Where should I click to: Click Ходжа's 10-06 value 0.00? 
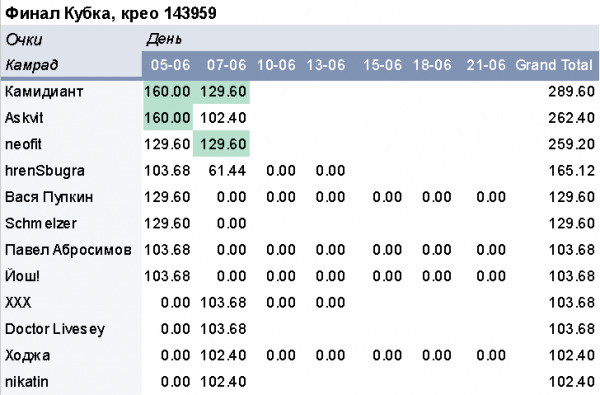click(281, 356)
